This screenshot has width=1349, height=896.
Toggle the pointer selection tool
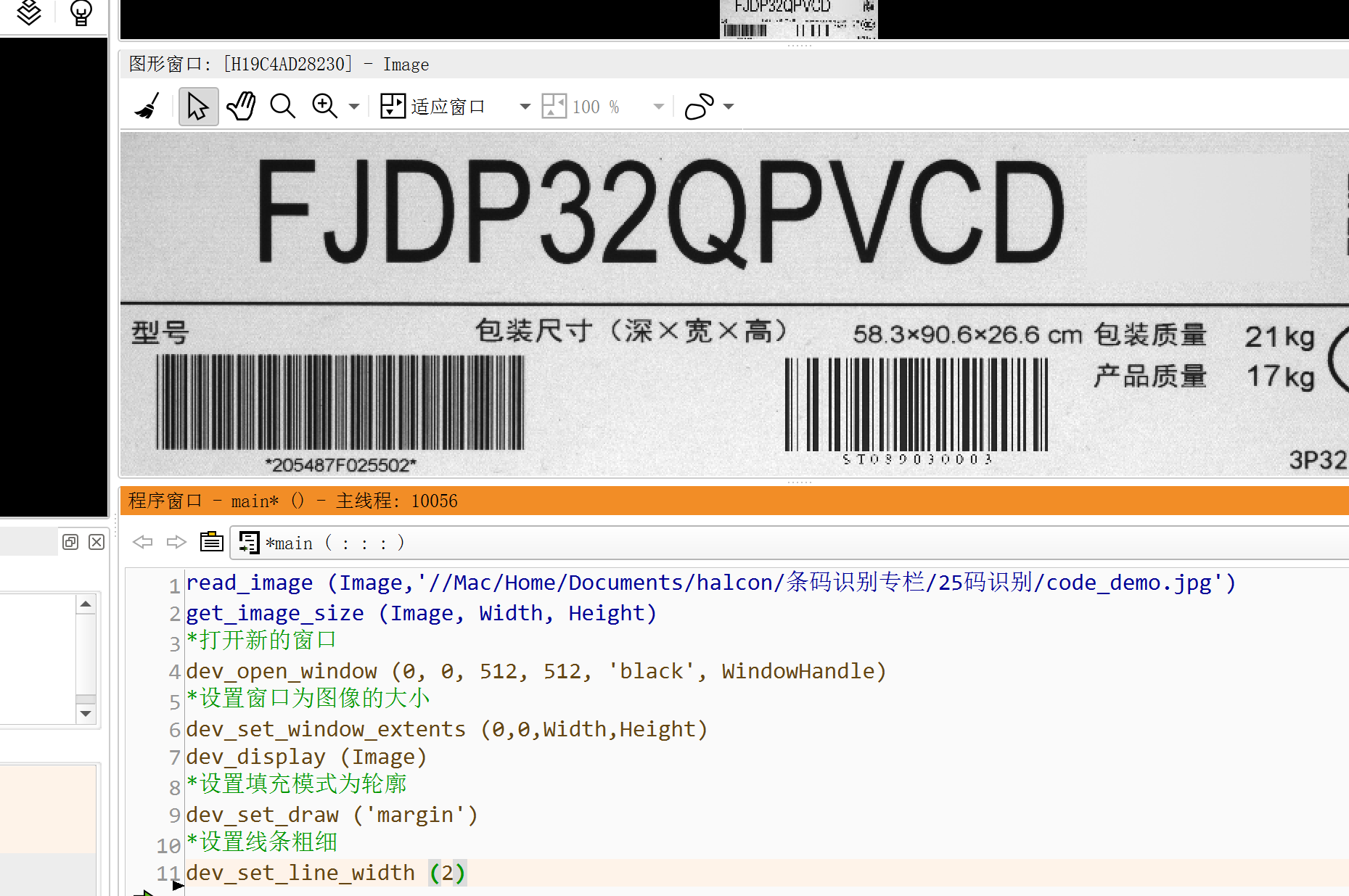click(198, 106)
